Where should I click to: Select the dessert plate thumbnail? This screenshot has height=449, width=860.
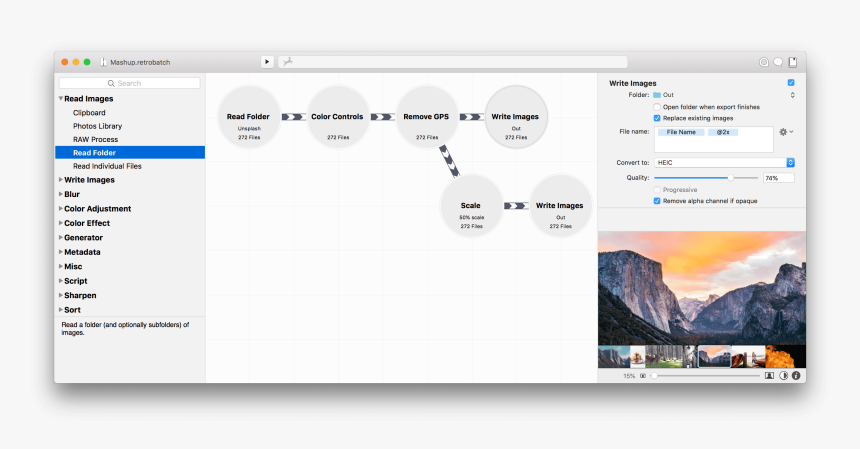click(x=637, y=356)
